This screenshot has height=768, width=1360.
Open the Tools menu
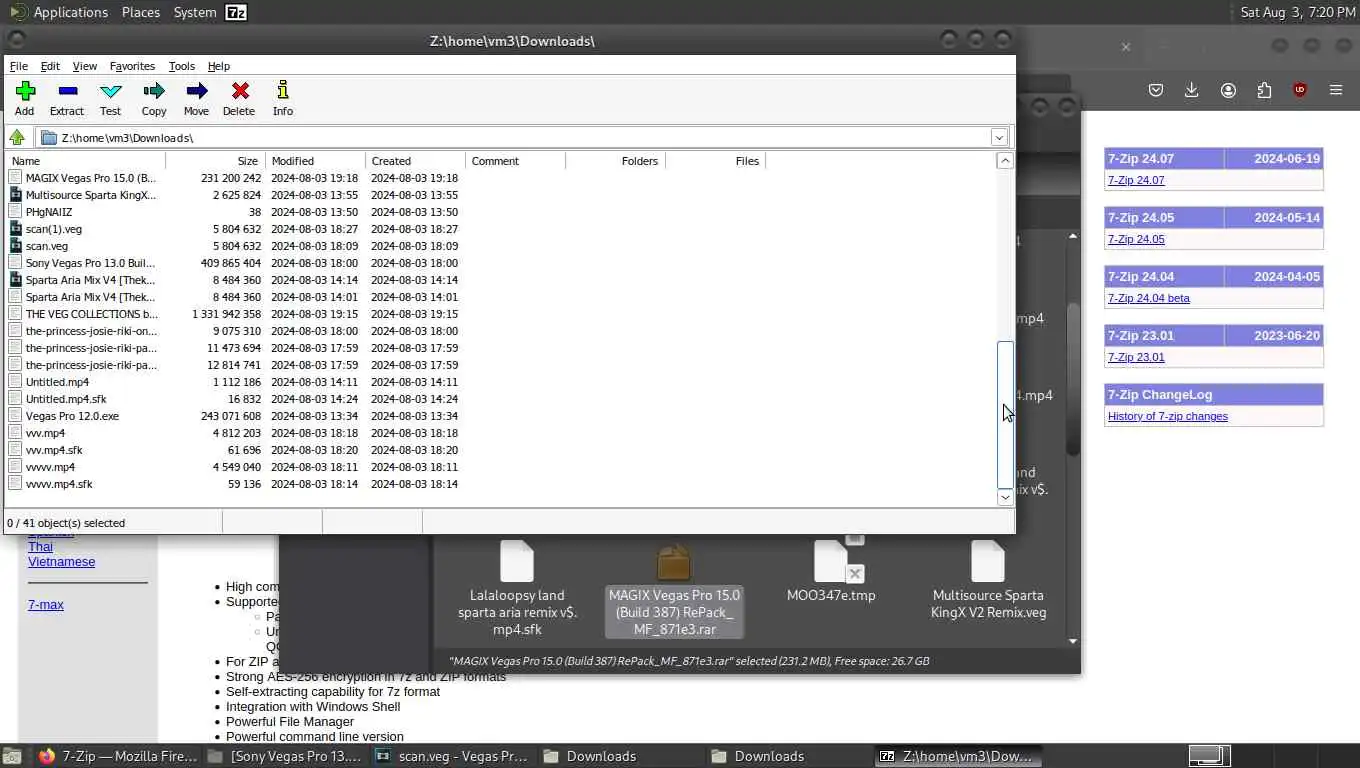click(182, 66)
